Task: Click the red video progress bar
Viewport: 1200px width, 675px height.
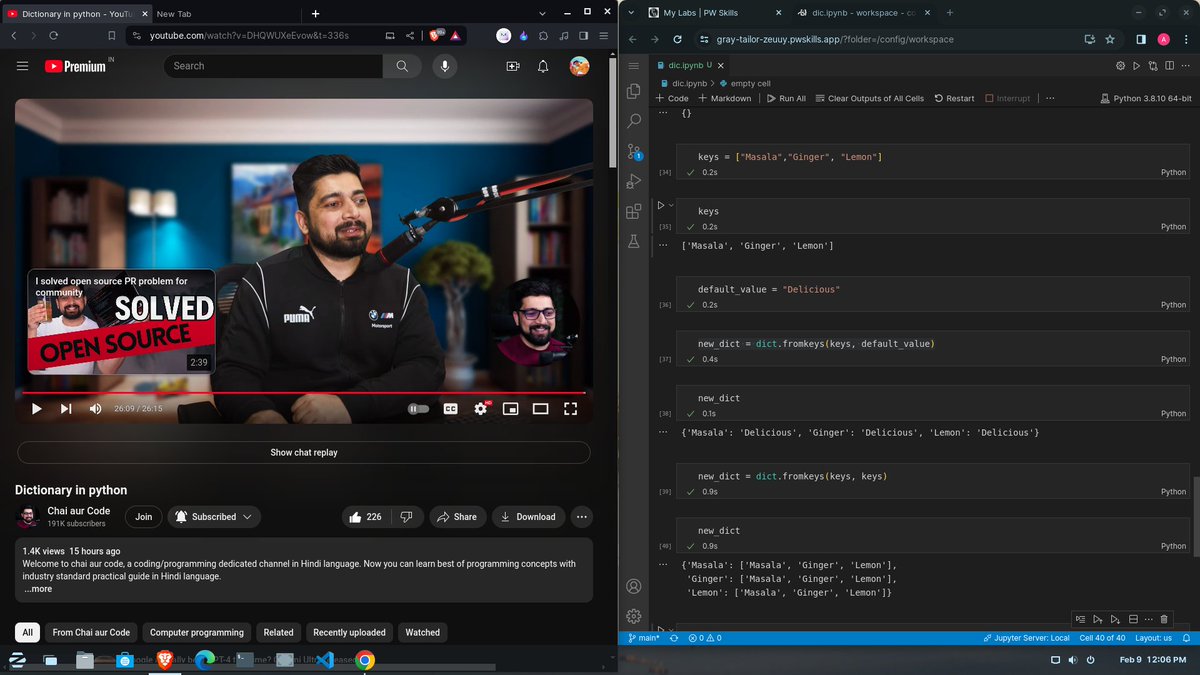Action: click(x=304, y=393)
